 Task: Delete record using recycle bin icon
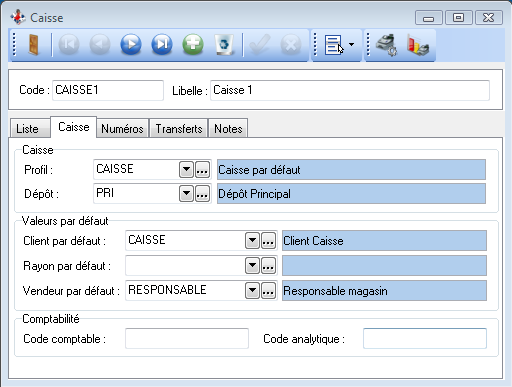pyautogui.click(x=224, y=44)
